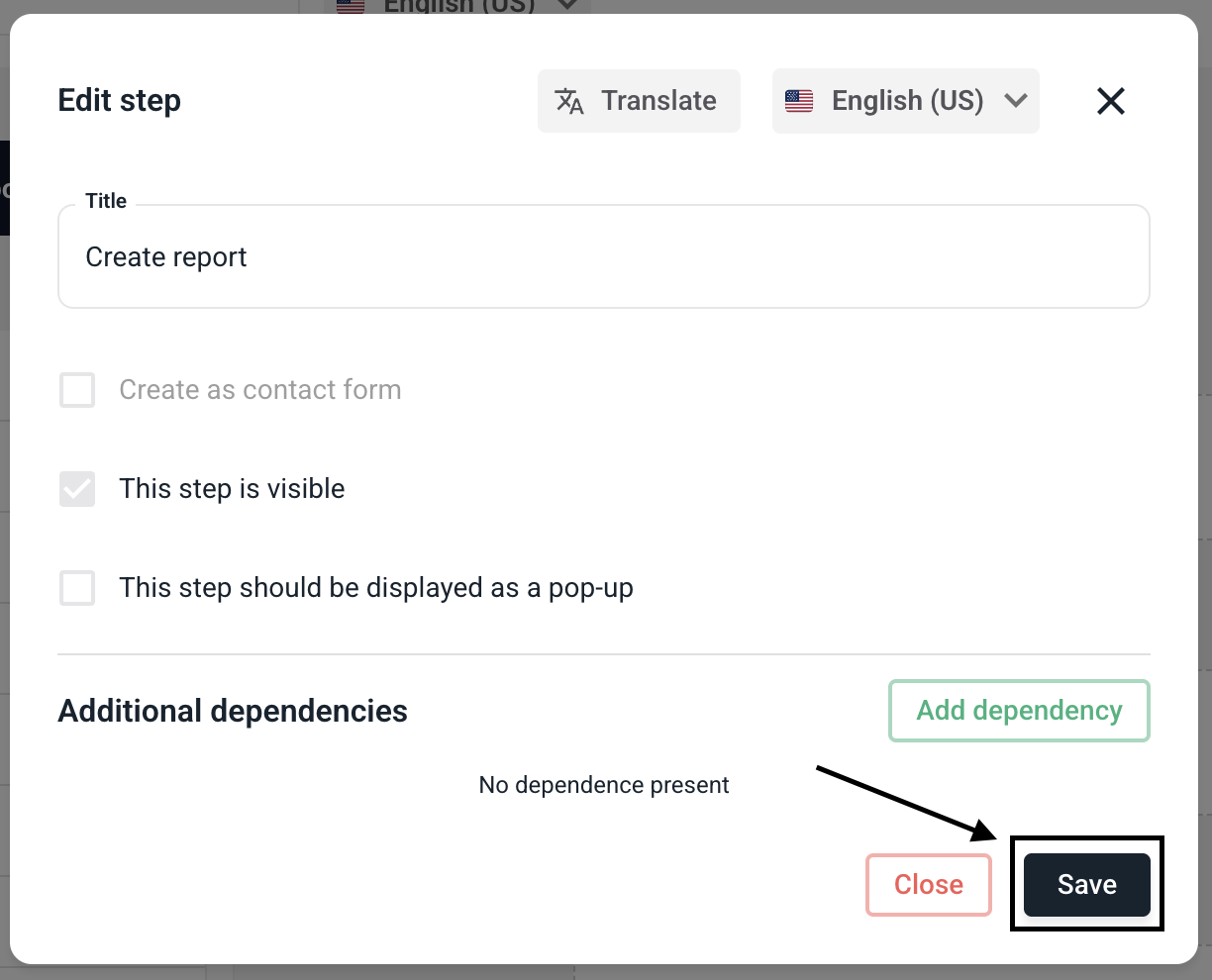The image size is (1212, 980).
Task: Open the background English (US) selector behind the dialog
Action: [x=457, y=6]
